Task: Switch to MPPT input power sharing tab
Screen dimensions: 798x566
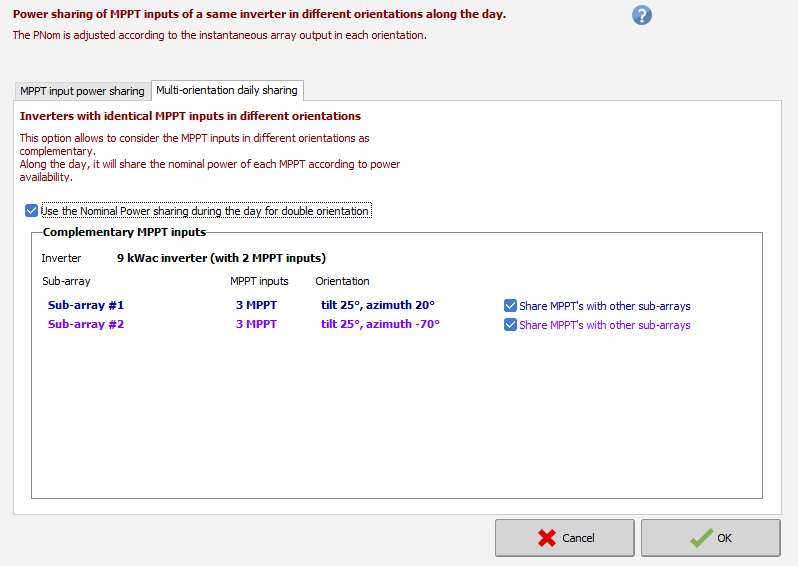Action: pyautogui.click(x=82, y=91)
